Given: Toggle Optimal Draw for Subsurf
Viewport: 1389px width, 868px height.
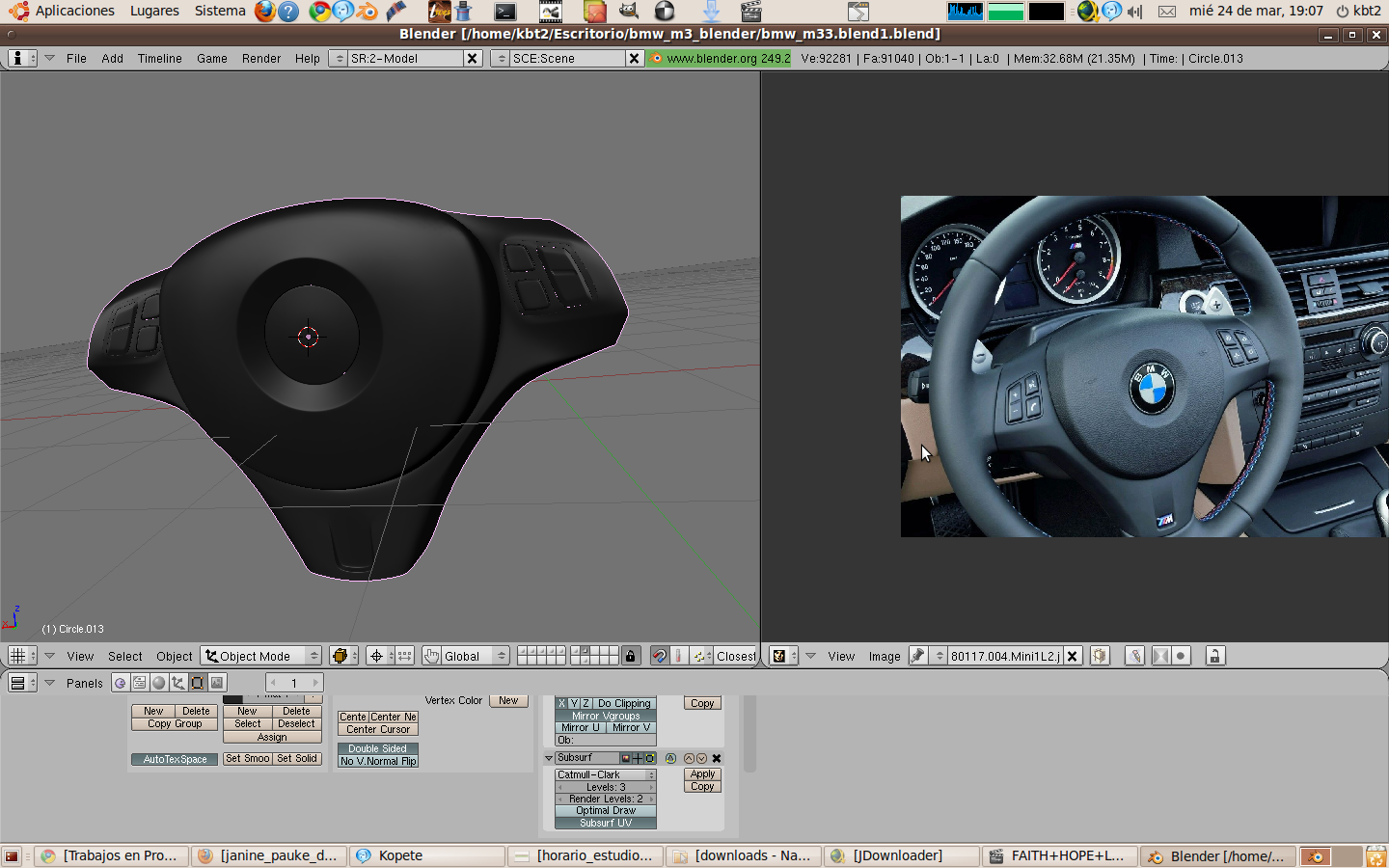Looking at the screenshot, I should [606, 811].
